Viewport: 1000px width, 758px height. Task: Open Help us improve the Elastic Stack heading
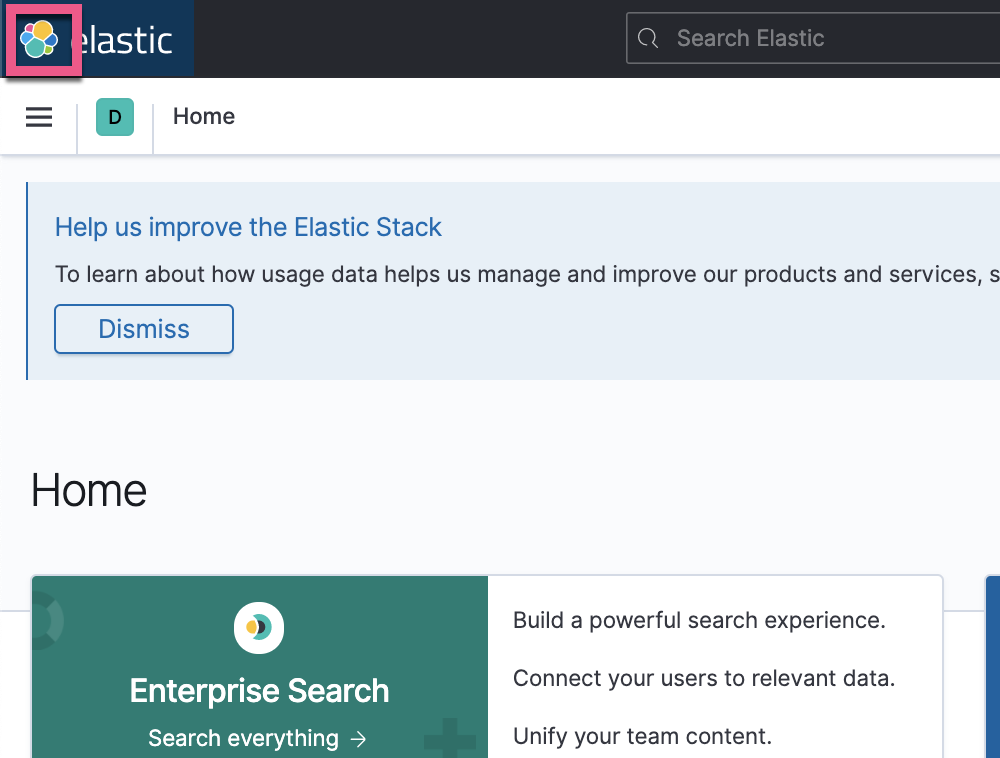(x=248, y=227)
